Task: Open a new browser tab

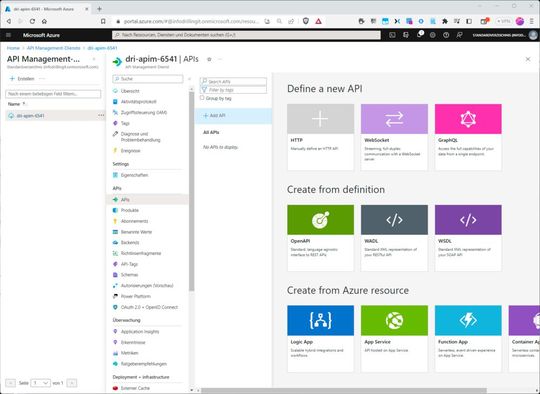Action: [99, 9]
